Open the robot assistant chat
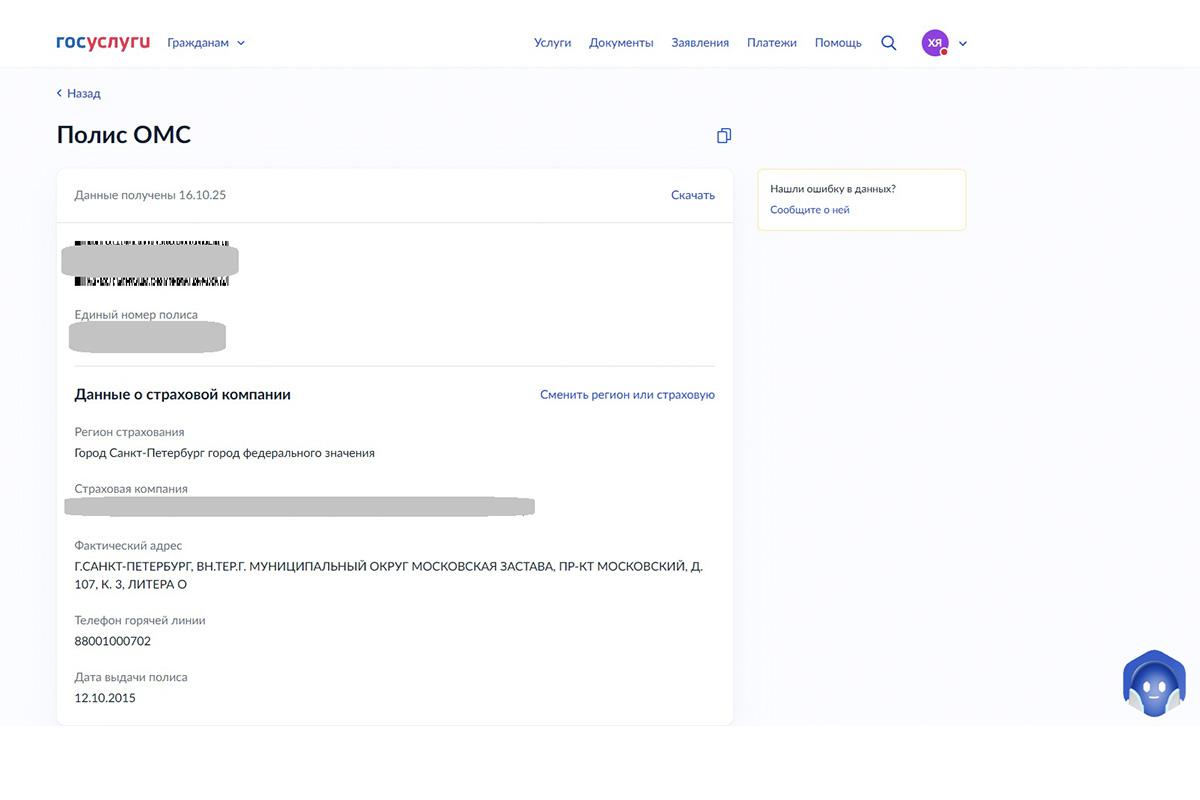 1154,684
